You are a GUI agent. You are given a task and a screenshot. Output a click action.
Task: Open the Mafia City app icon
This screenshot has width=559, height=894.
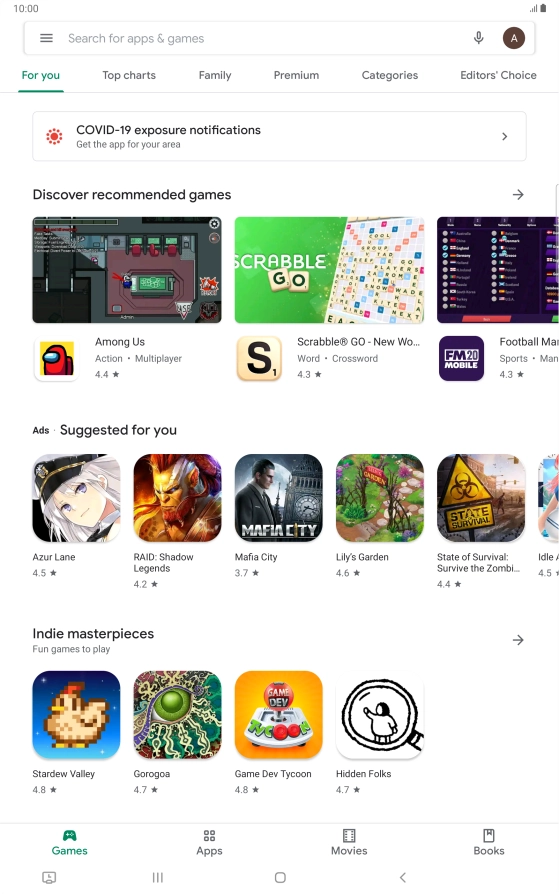(278, 498)
